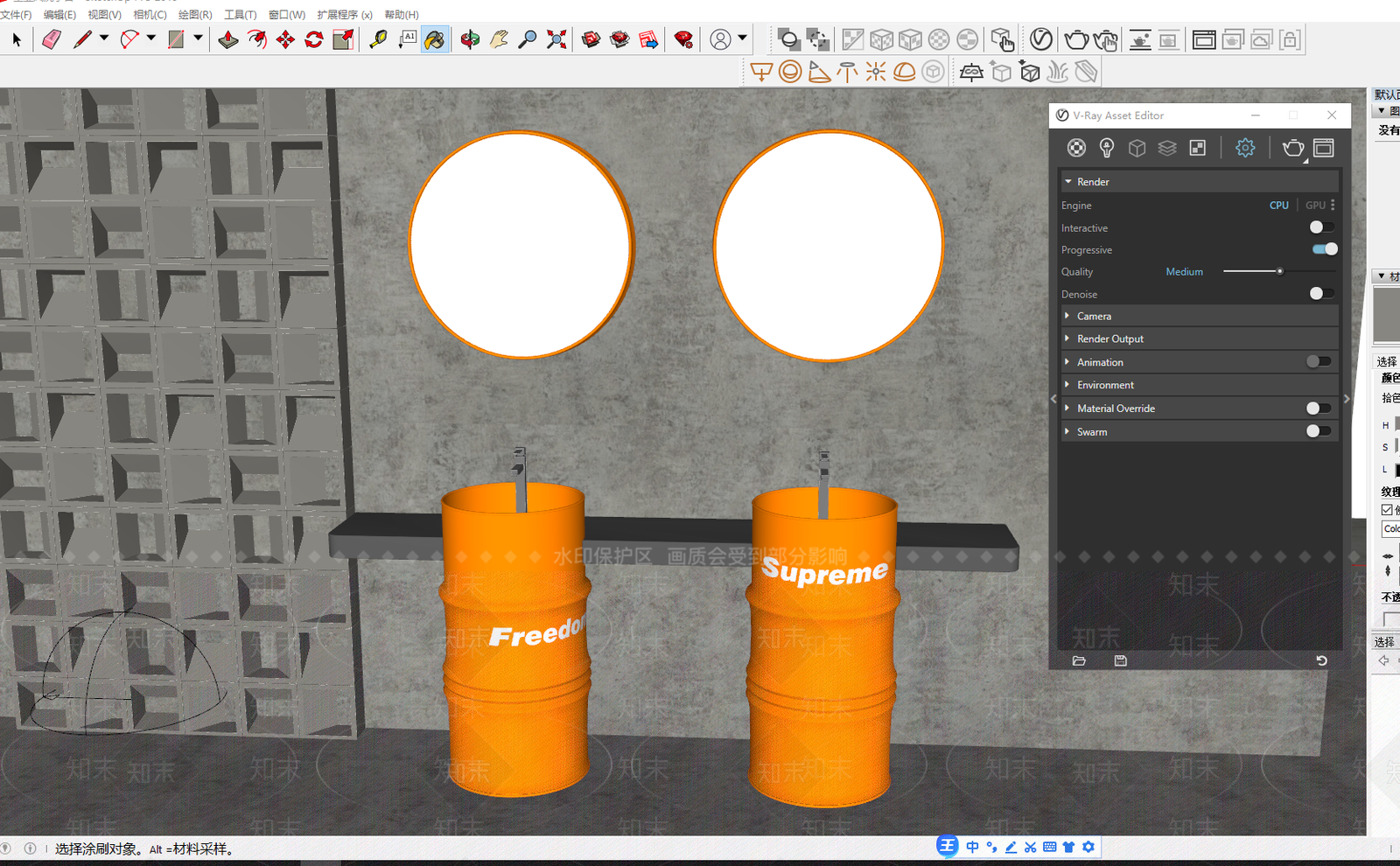Open the V-Ray Asset Editor toolbar icon
Viewport: 1400px width, 866px height.
(1041, 39)
